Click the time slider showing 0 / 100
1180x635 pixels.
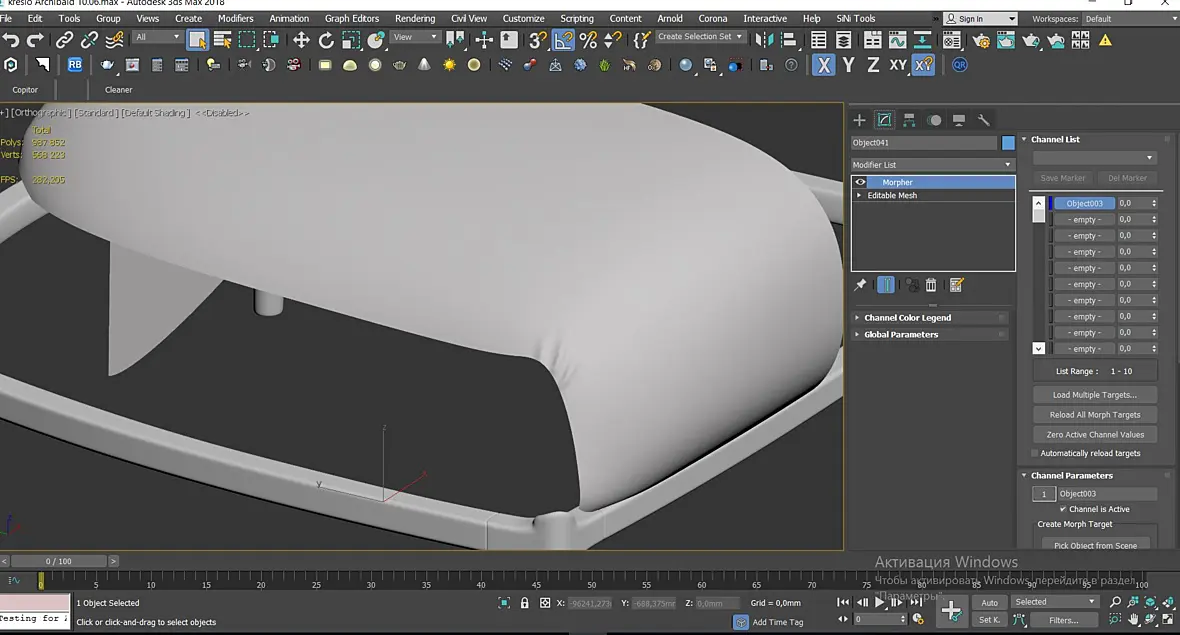59,561
